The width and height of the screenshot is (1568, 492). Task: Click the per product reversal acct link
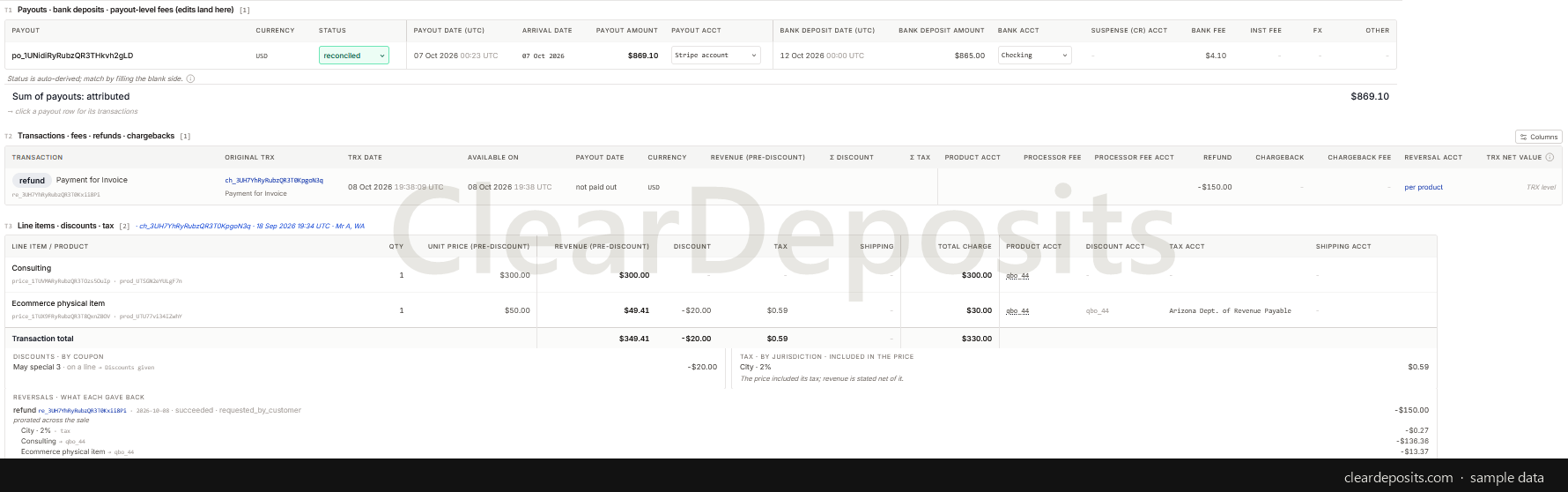tap(1424, 187)
